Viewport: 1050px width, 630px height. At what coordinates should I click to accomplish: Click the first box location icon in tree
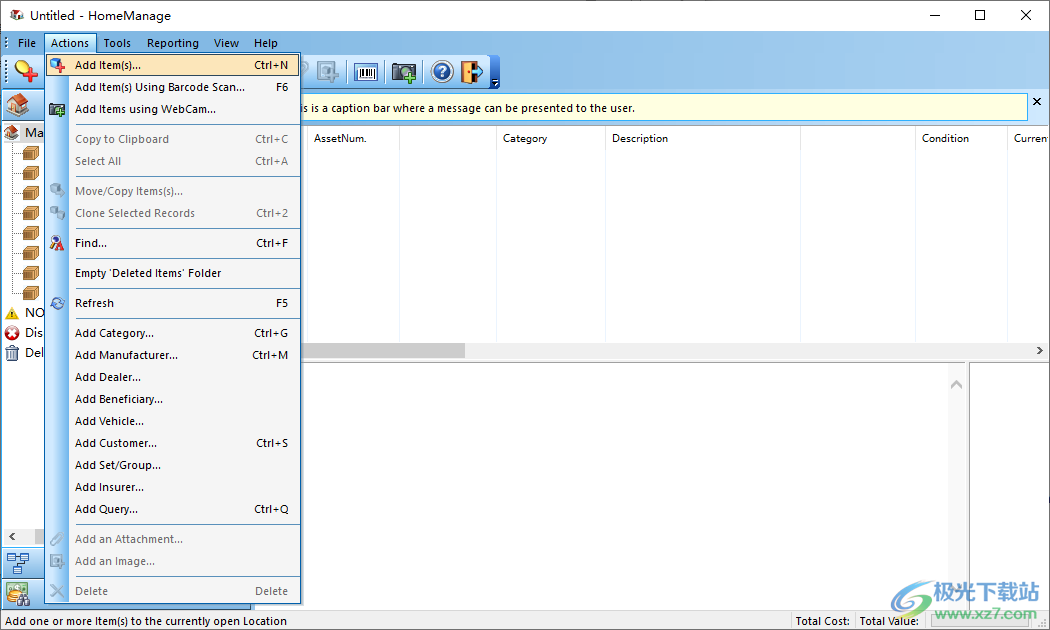tap(31, 153)
